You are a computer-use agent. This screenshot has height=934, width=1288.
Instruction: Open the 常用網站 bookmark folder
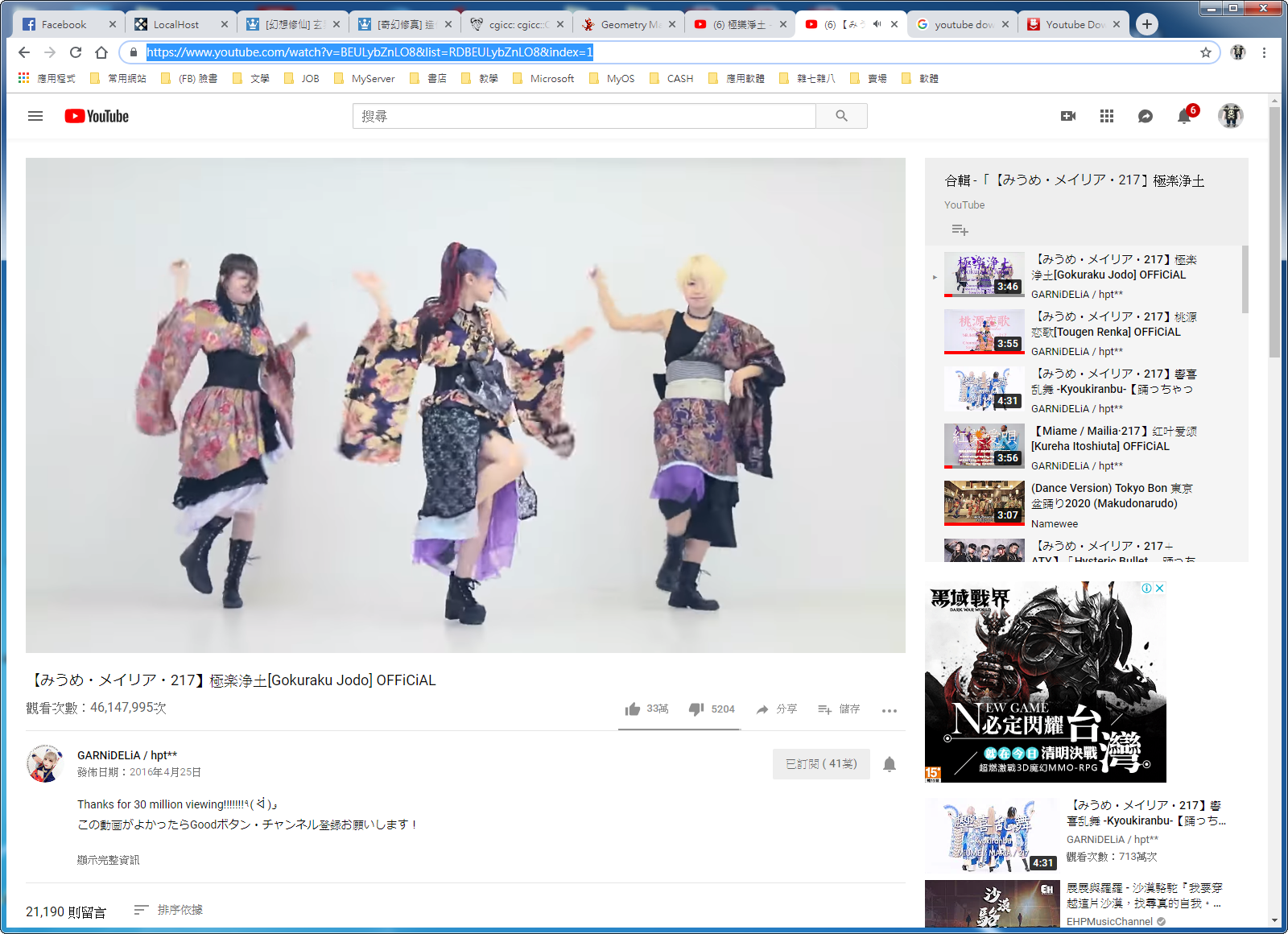click(118, 78)
